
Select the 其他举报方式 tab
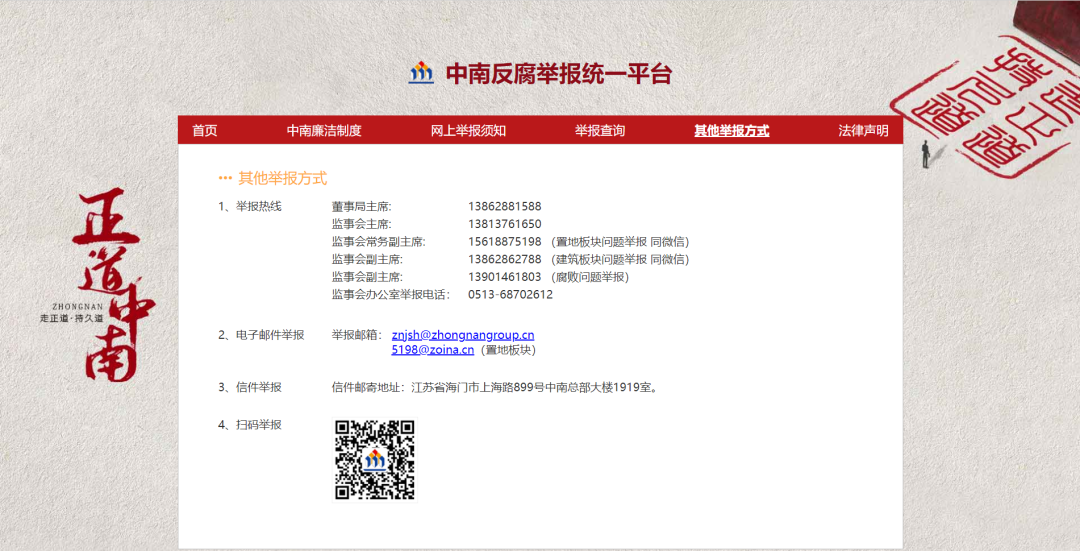click(731, 131)
